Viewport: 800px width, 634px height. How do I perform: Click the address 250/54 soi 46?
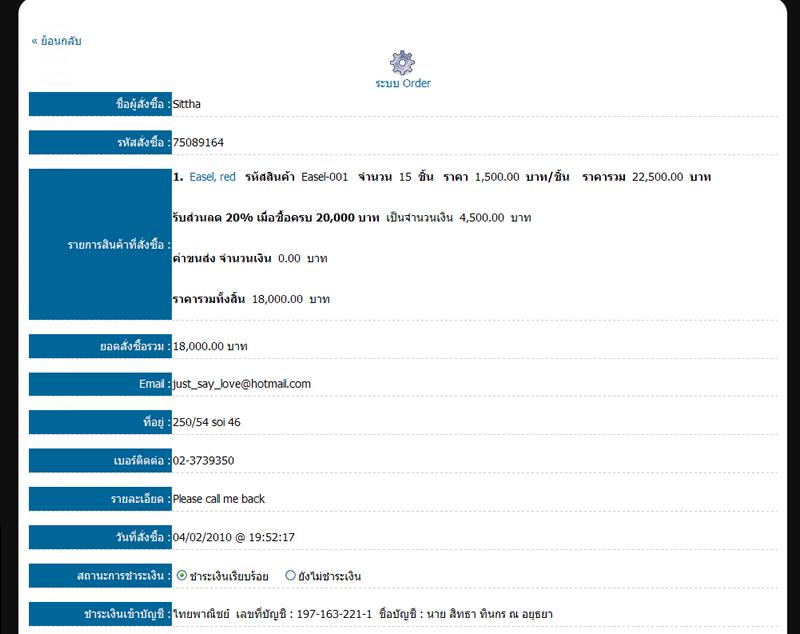(206, 422)
